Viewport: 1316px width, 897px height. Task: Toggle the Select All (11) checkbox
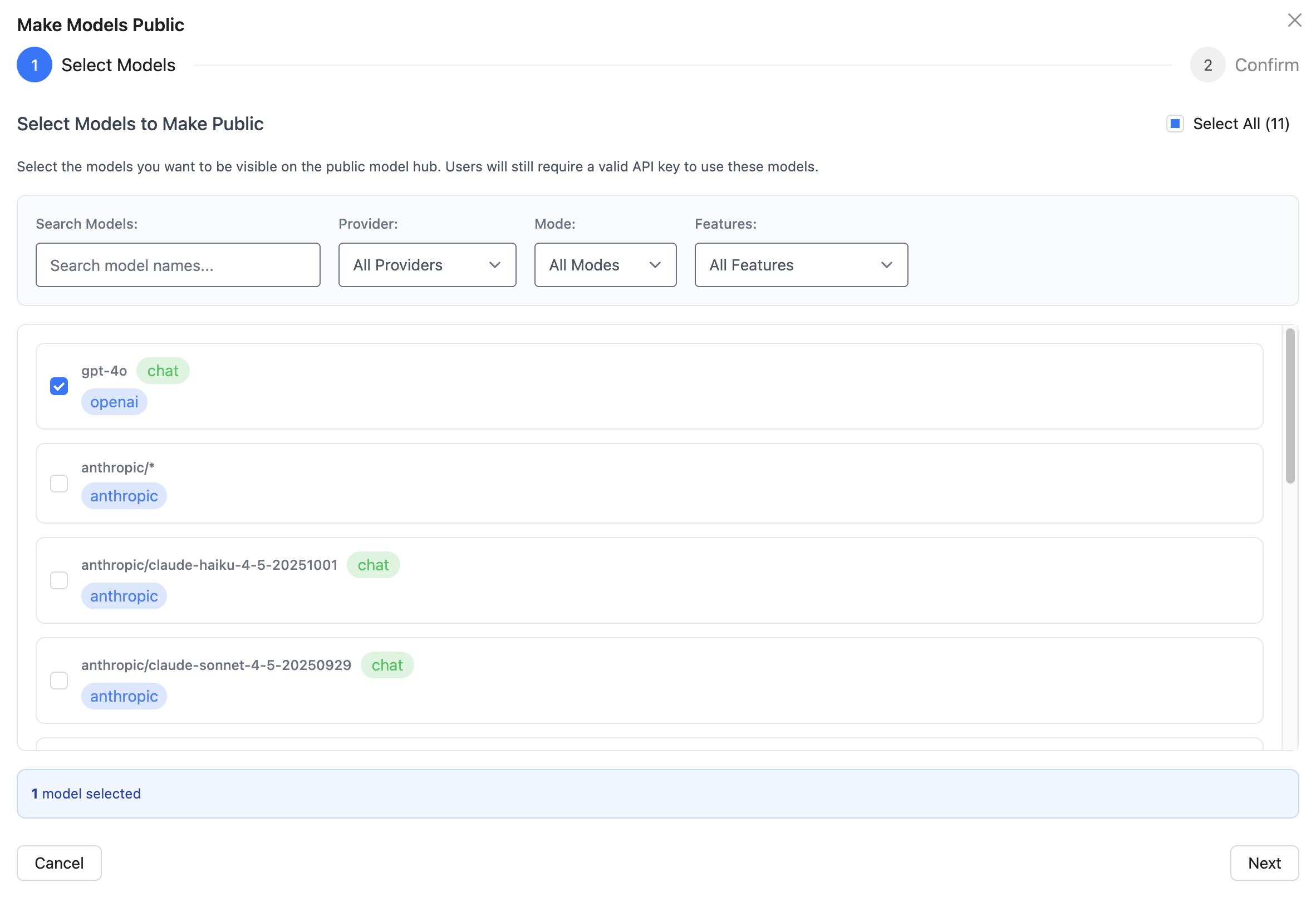tap(1175, 124)
